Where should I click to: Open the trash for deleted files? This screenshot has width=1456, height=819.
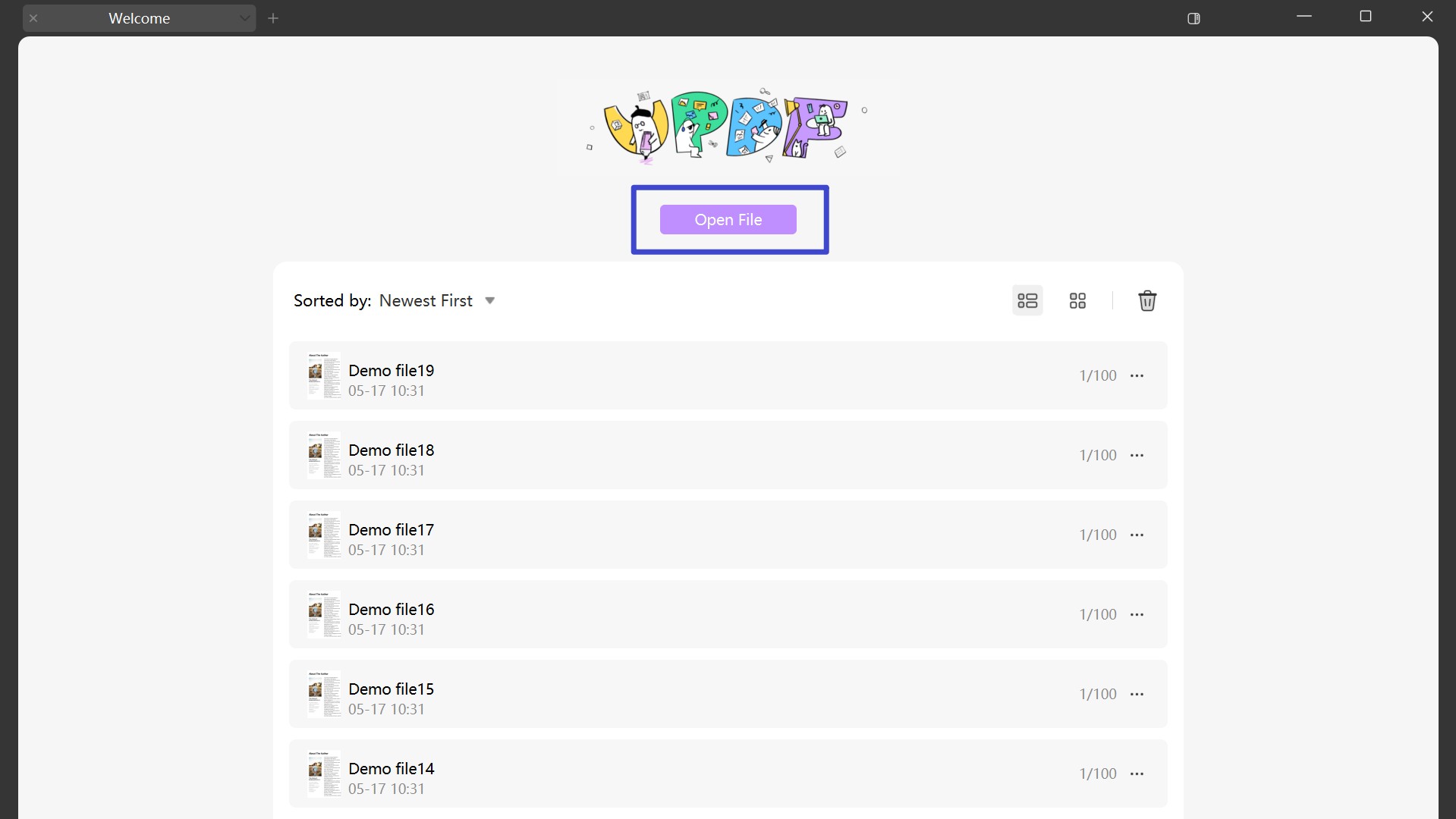click(x=1147, y=300)
